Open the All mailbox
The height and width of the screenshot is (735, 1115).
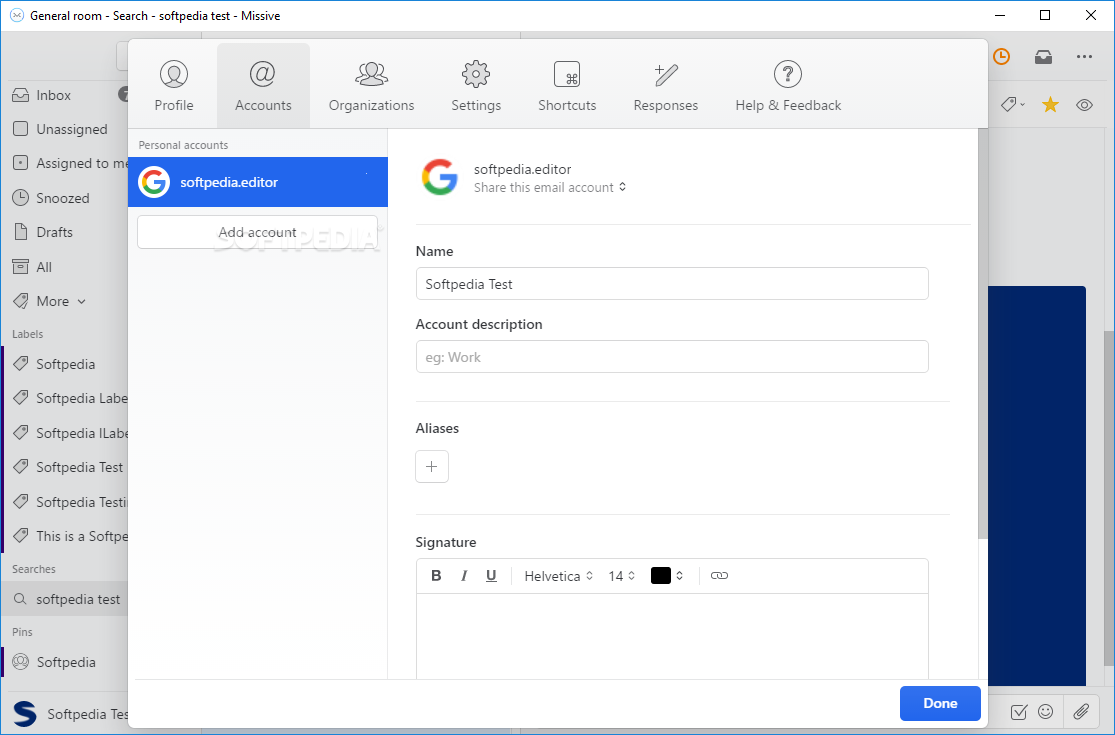pos(64,267)
